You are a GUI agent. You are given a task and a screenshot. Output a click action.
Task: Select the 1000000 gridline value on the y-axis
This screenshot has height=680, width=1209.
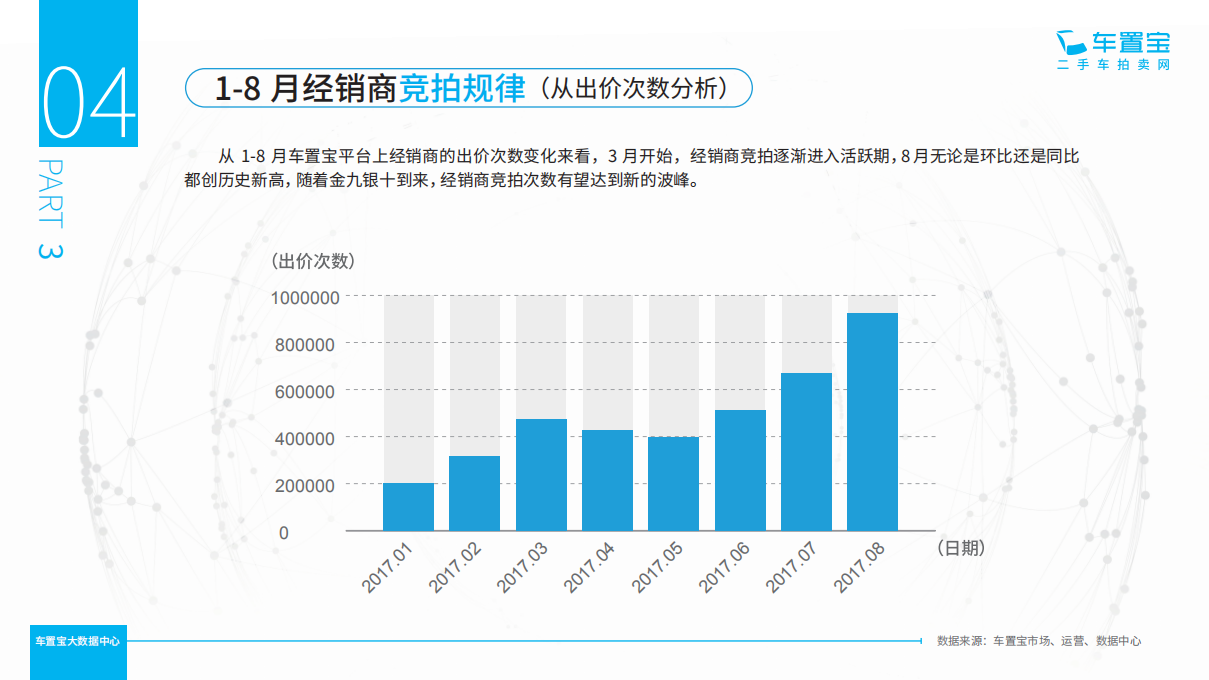(x=304, y=297)
